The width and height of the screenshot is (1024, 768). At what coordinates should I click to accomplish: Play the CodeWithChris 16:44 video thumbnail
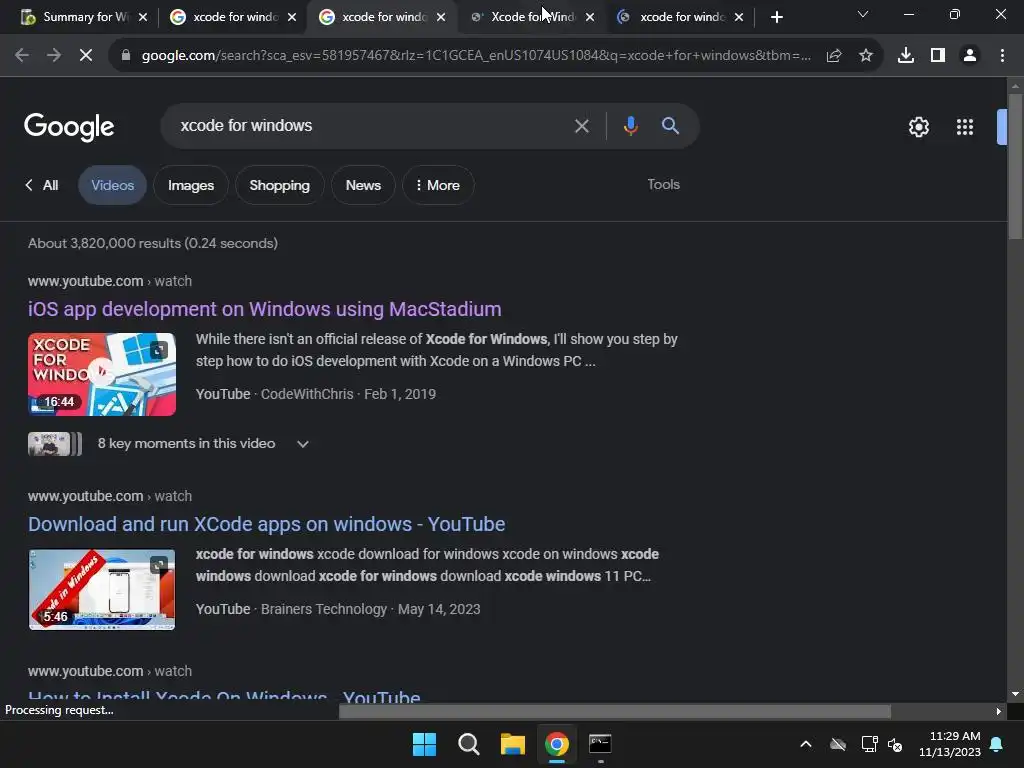pos(102,374)
